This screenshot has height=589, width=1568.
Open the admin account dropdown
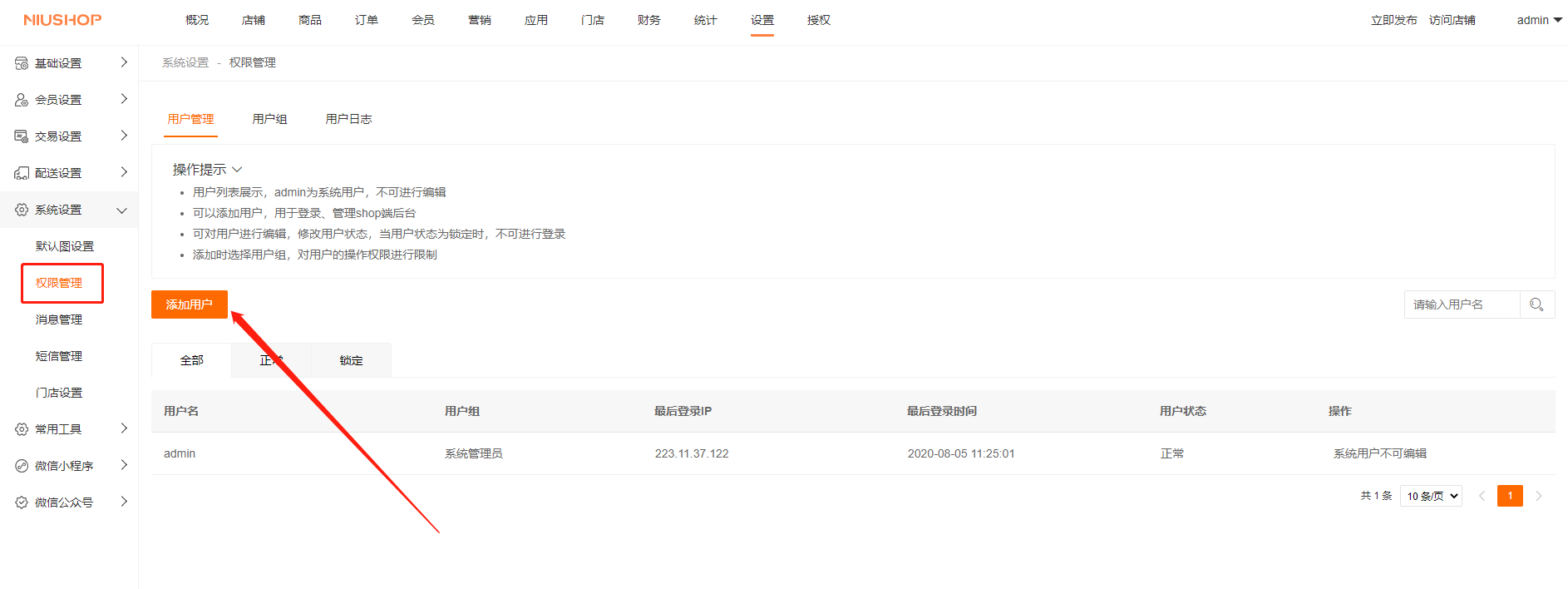pyautogui.click(x=1539, y=20)
